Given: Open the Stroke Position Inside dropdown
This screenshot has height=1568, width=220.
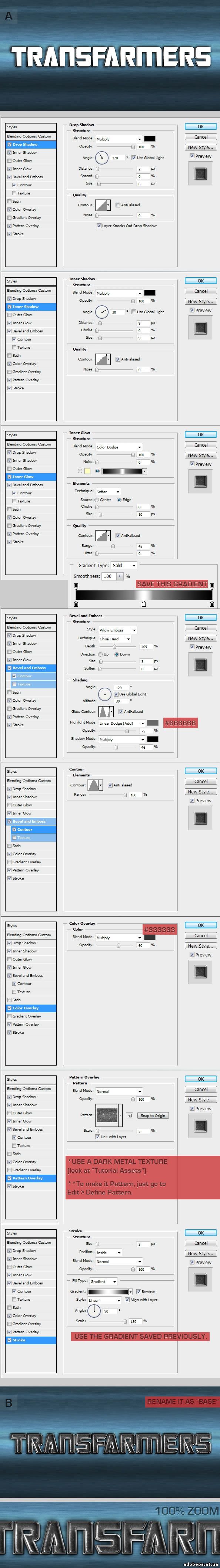Looking at the screenshot, I should 109,1253.
